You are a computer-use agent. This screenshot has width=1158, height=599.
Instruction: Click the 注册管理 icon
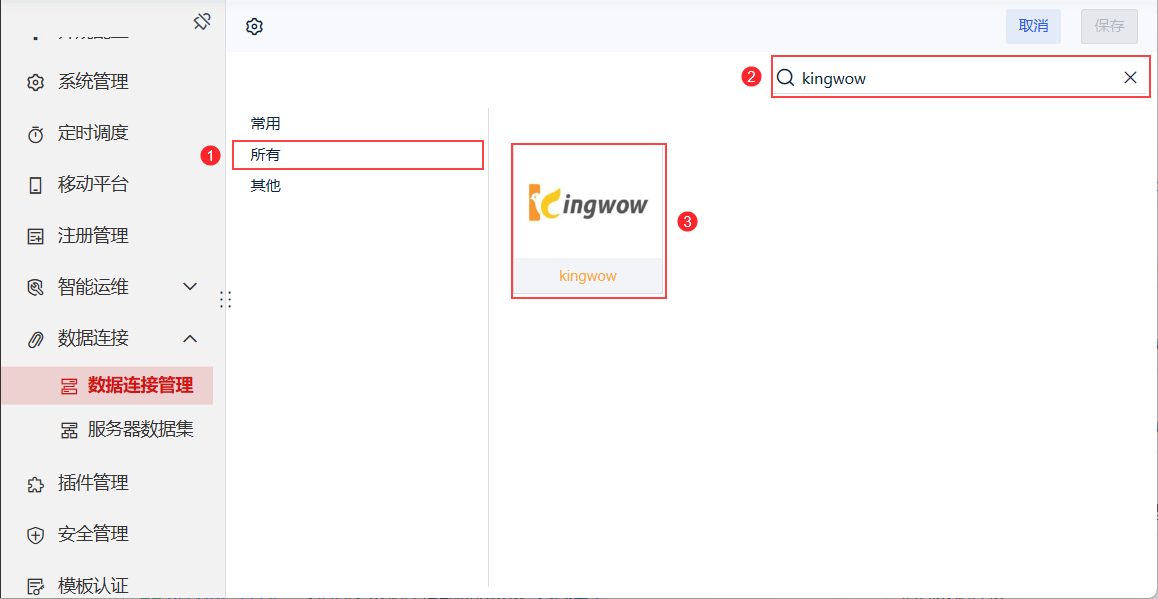pyautogui.click(x=36, y=237)
